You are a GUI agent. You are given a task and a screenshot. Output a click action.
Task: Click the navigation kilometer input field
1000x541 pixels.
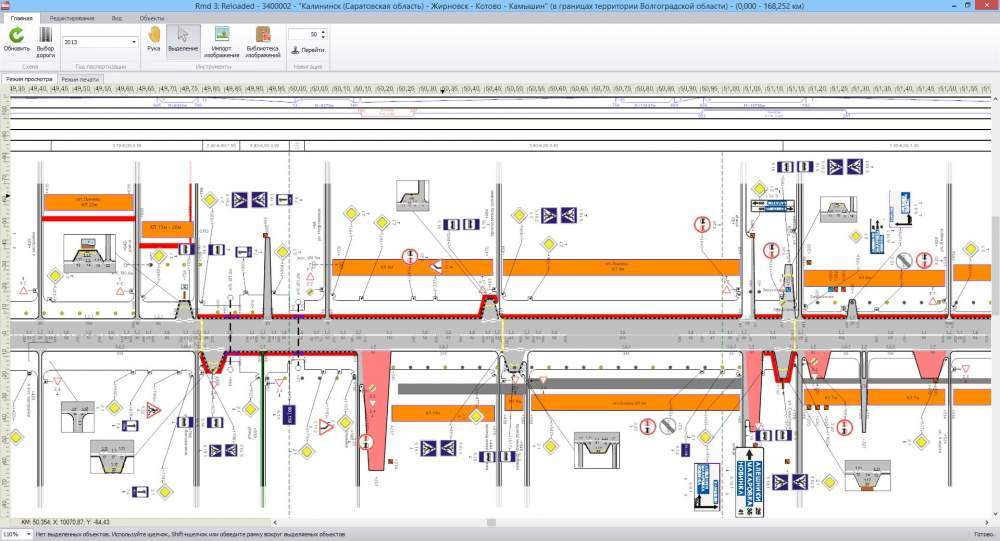(302, 34)
